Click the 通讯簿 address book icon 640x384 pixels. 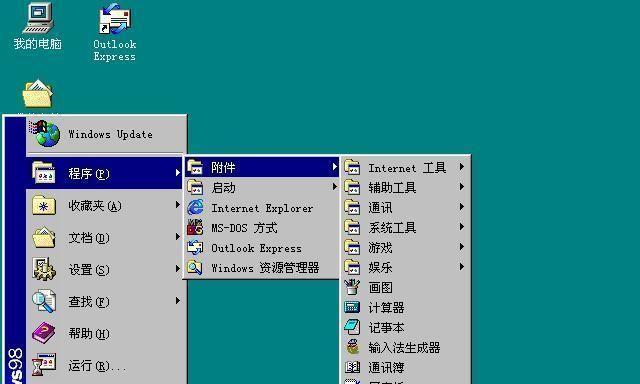pos(352,367)
